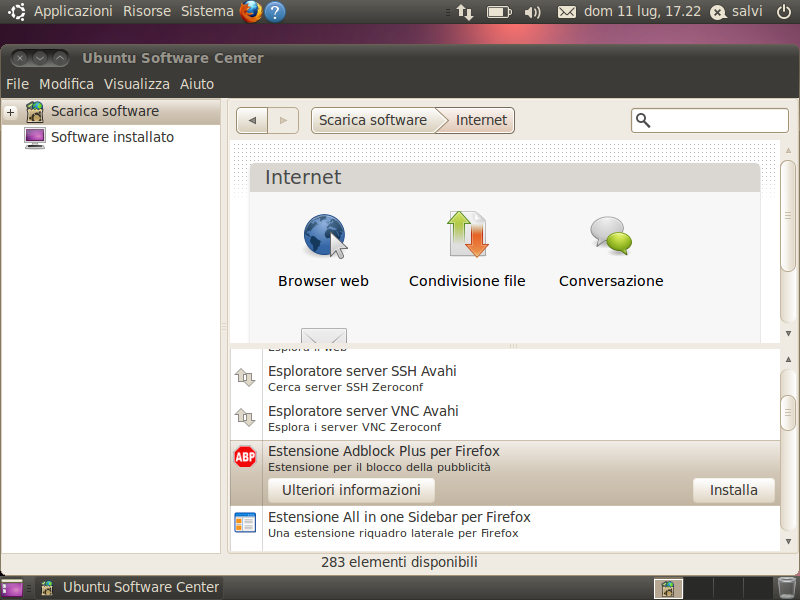This screenshot has height=600, width=800.
Task: Open the Condivisione file category
Action: 467,251
